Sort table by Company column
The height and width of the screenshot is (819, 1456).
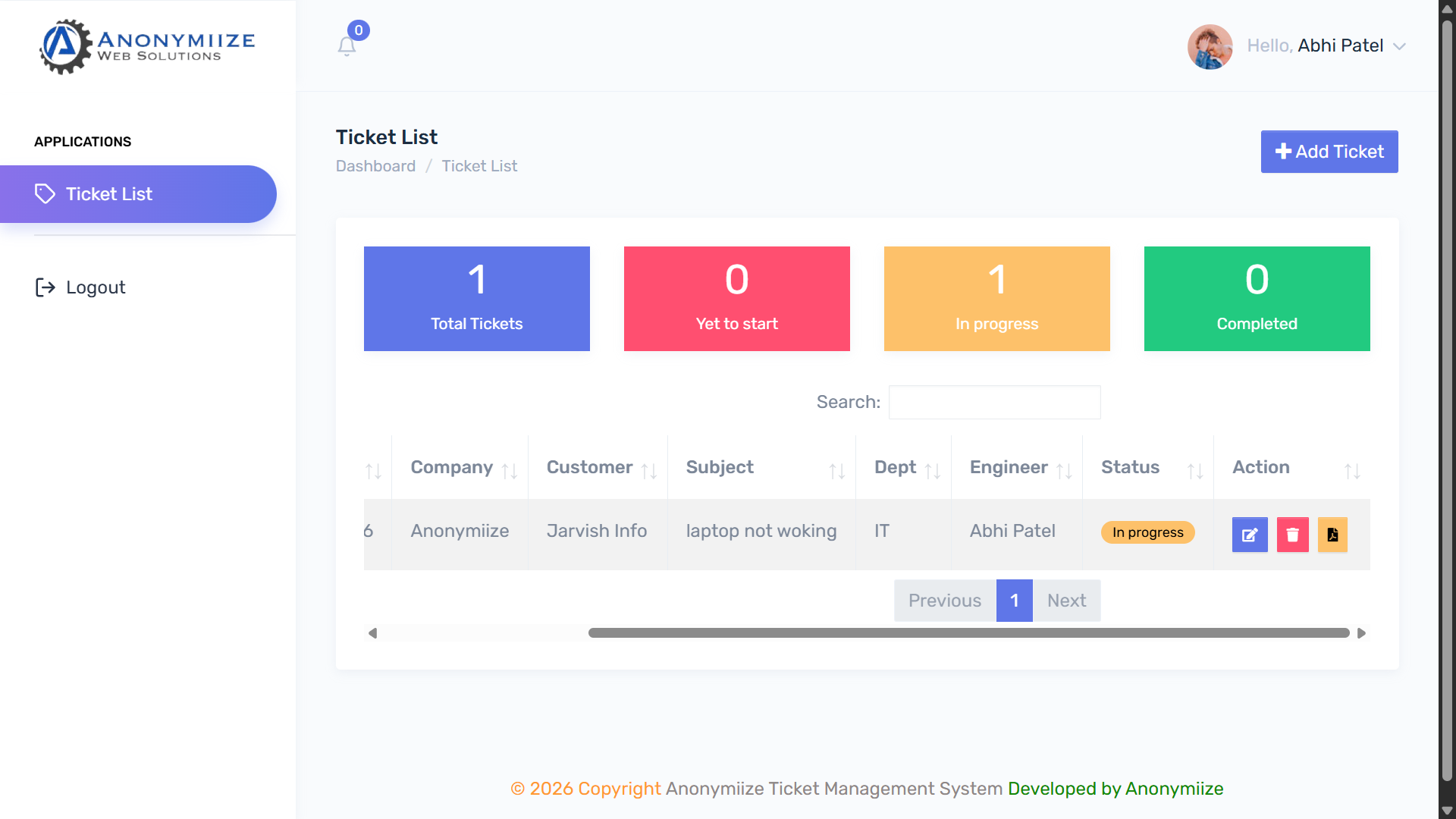tap(460, 468)
